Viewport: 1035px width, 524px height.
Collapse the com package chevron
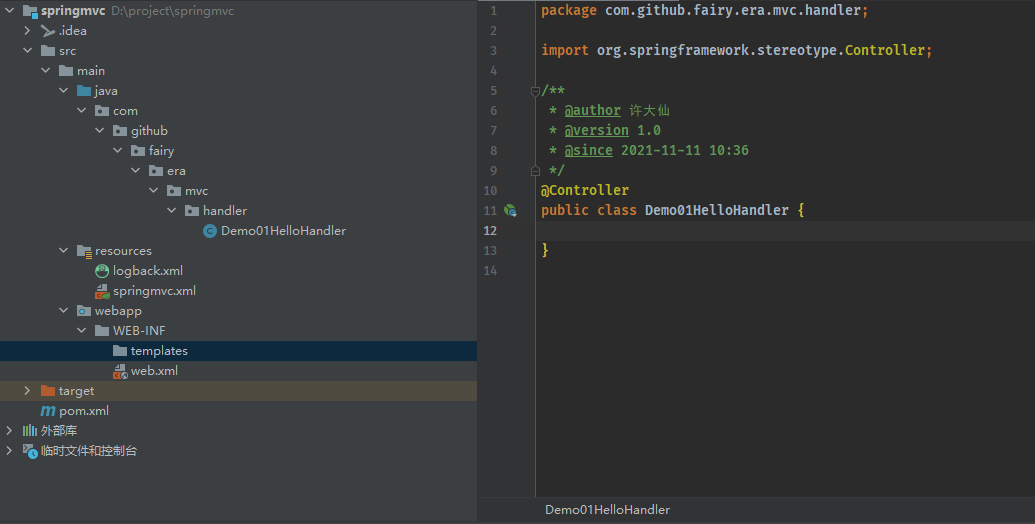[81, 110]
